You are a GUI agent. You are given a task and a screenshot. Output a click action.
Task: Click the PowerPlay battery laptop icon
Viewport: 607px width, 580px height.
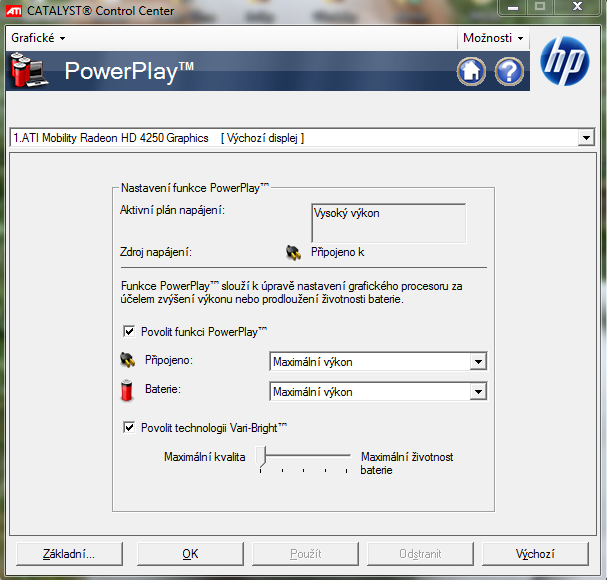(x=29, y=71)
